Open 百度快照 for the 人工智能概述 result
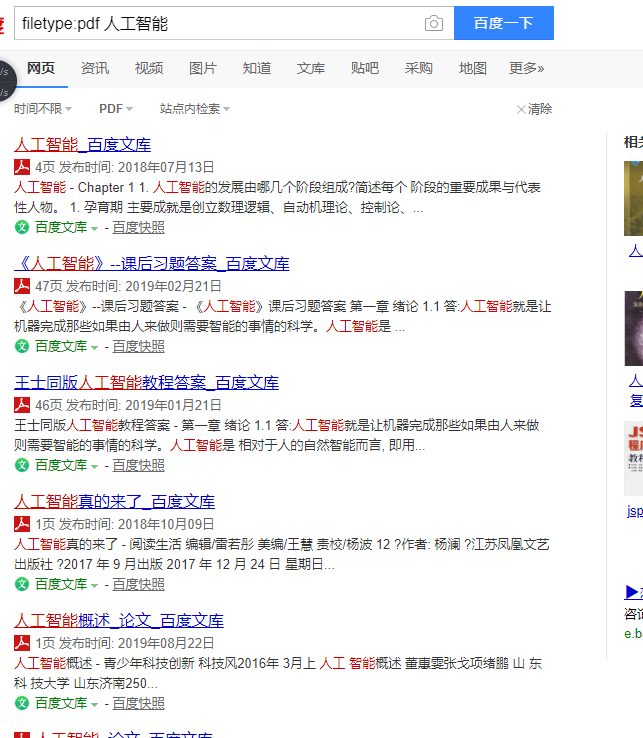 coord(138,704)
